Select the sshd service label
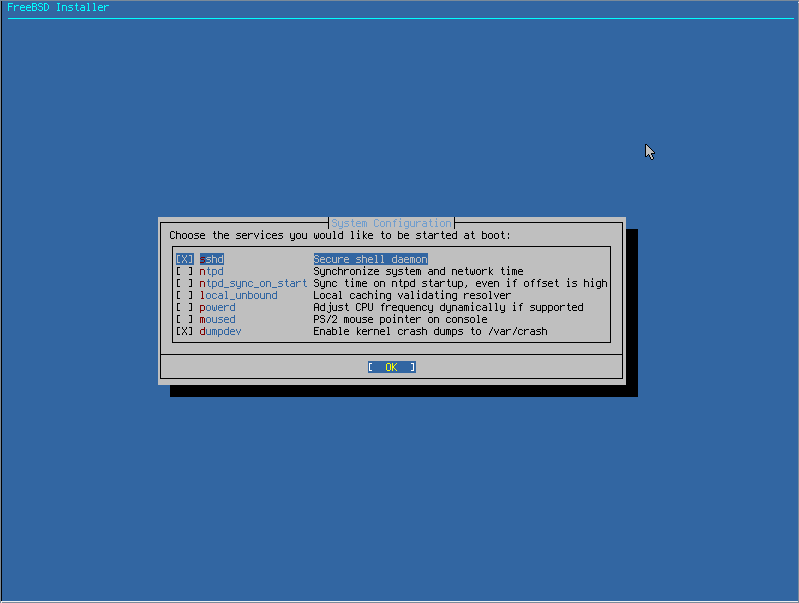The height and width of the screenshot is (603, 799). point(211,259)
